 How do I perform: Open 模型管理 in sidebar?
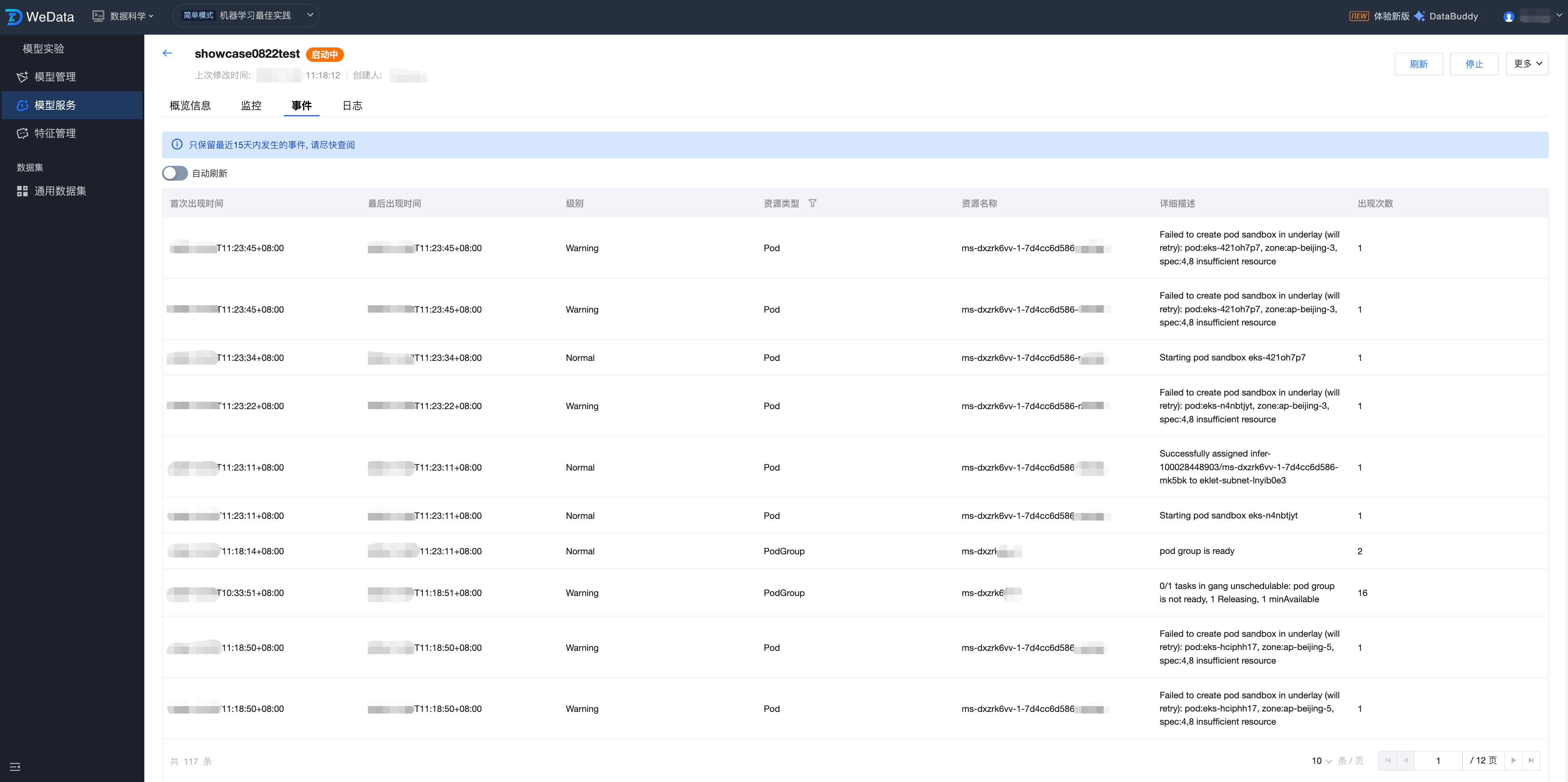pos(55,77)
